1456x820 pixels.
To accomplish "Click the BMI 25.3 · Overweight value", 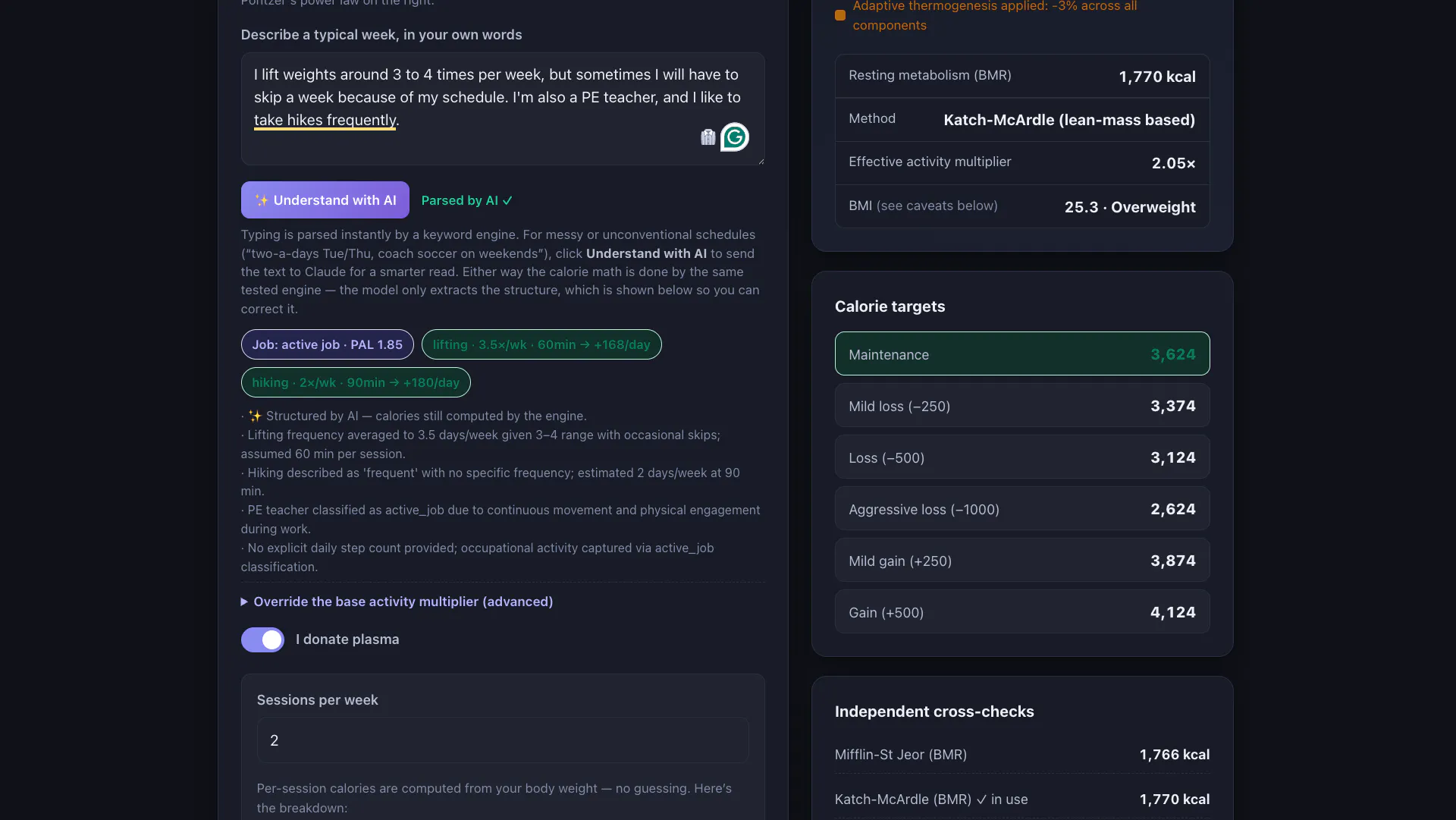I will (1130, 207).
